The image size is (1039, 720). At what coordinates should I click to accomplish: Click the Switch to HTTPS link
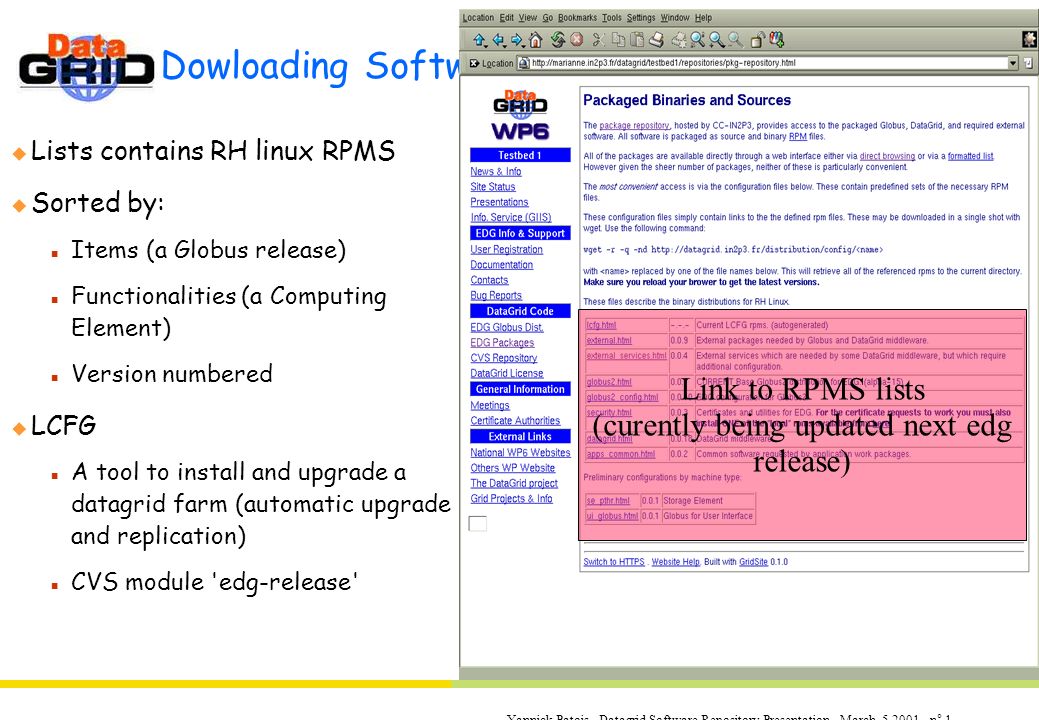click(614, 562)
